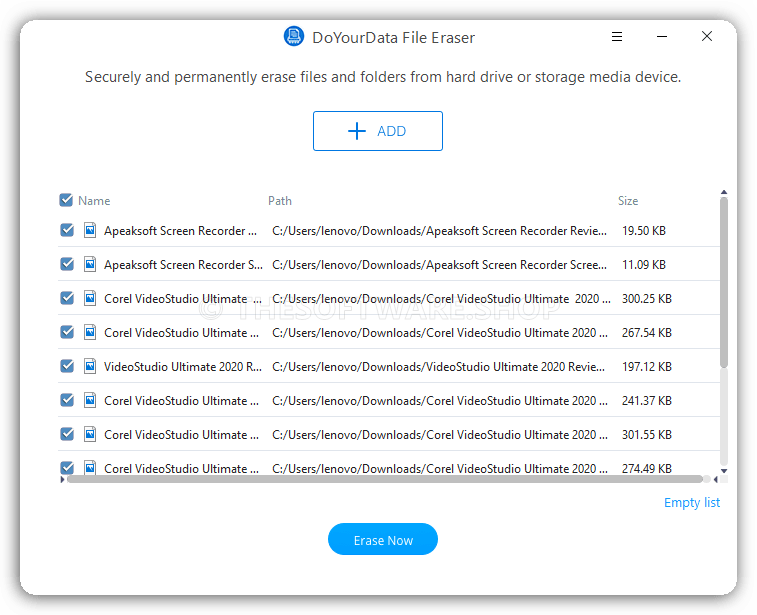Click the file icon of the 300.25 KB row
This screenshot has width=757, height=615.
click(x=90, y=298)
